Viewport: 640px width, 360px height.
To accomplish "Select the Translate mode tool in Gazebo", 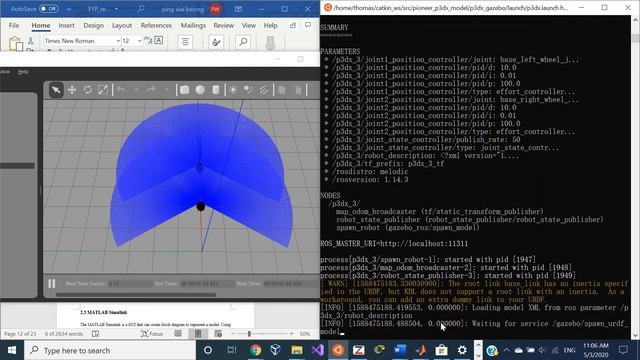I will 72,90.
